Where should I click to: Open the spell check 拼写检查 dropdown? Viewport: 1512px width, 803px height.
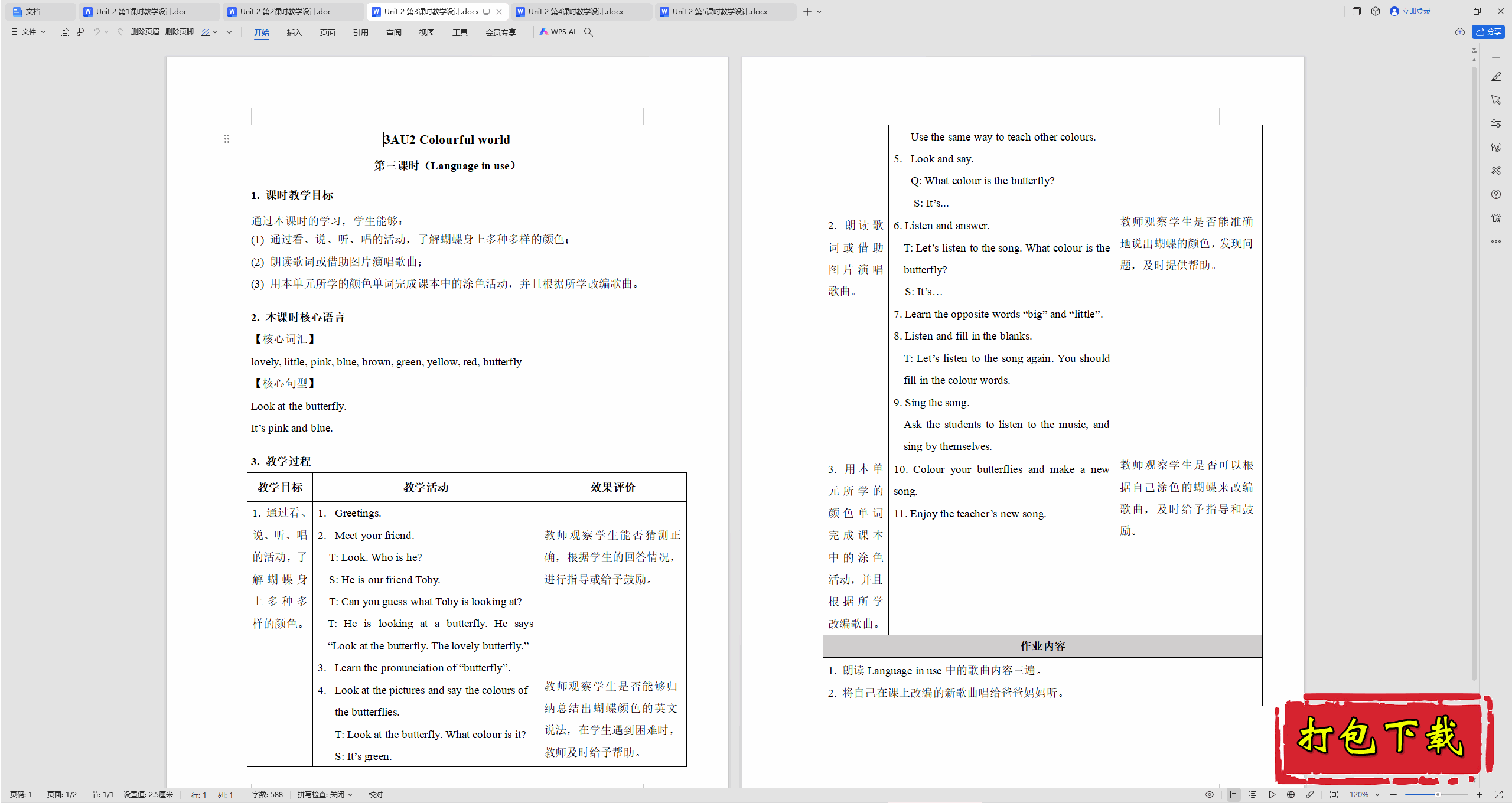click(x=325, y=795)
